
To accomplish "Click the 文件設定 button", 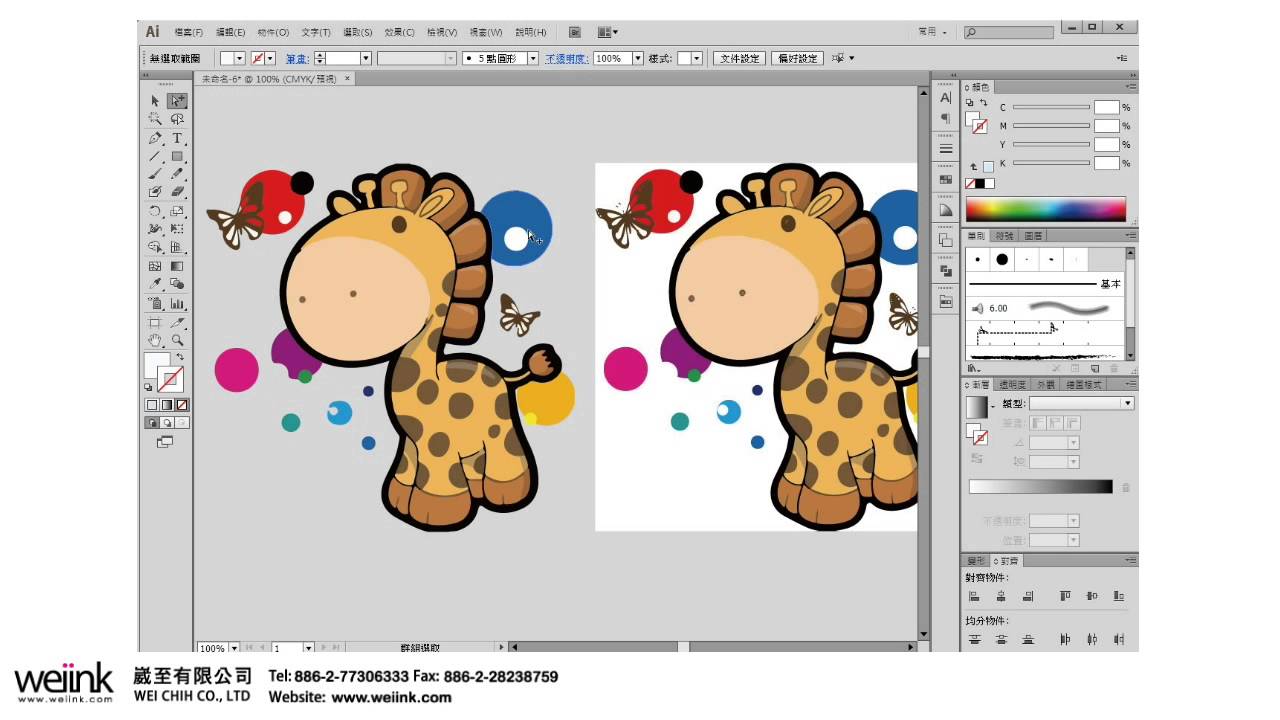I will pyautogui.click(x=740, y=59).
